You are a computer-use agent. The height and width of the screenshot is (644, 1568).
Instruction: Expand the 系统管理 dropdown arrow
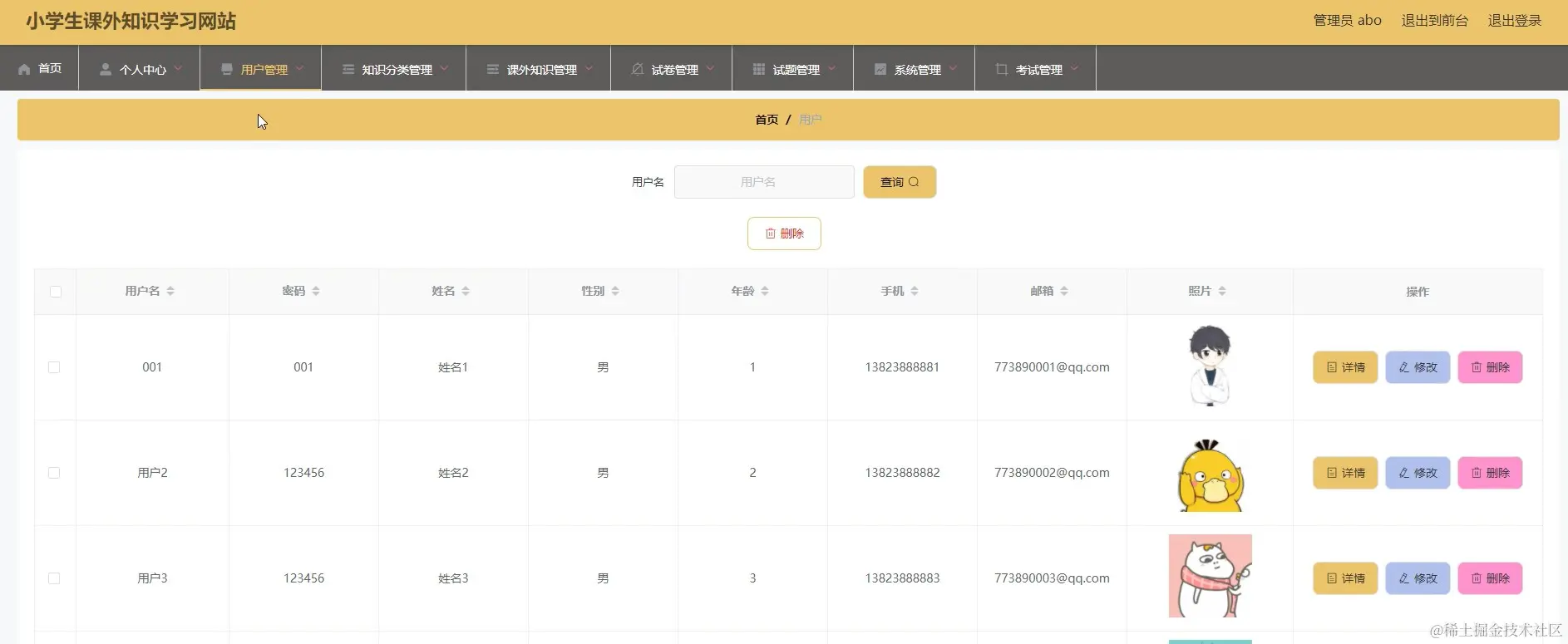point(953,68)
